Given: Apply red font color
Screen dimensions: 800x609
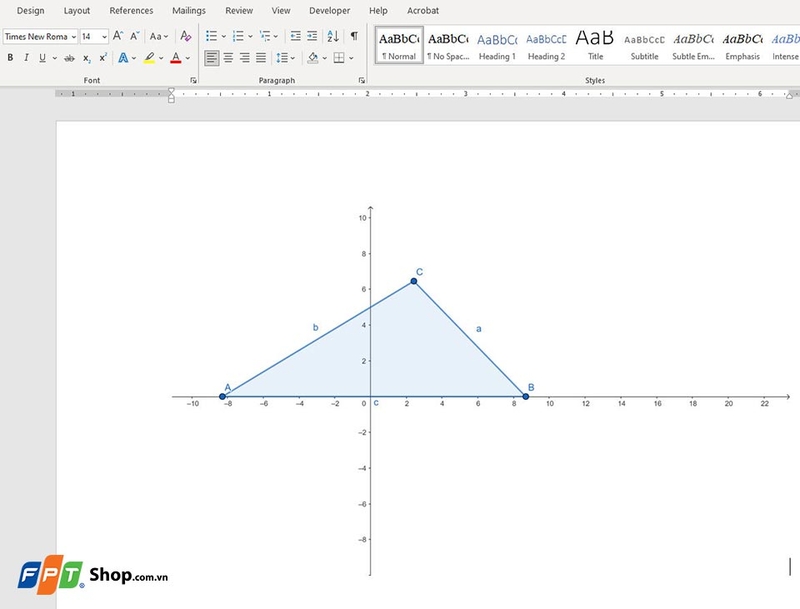Looking at the screenshot, I should coord(176,58).
